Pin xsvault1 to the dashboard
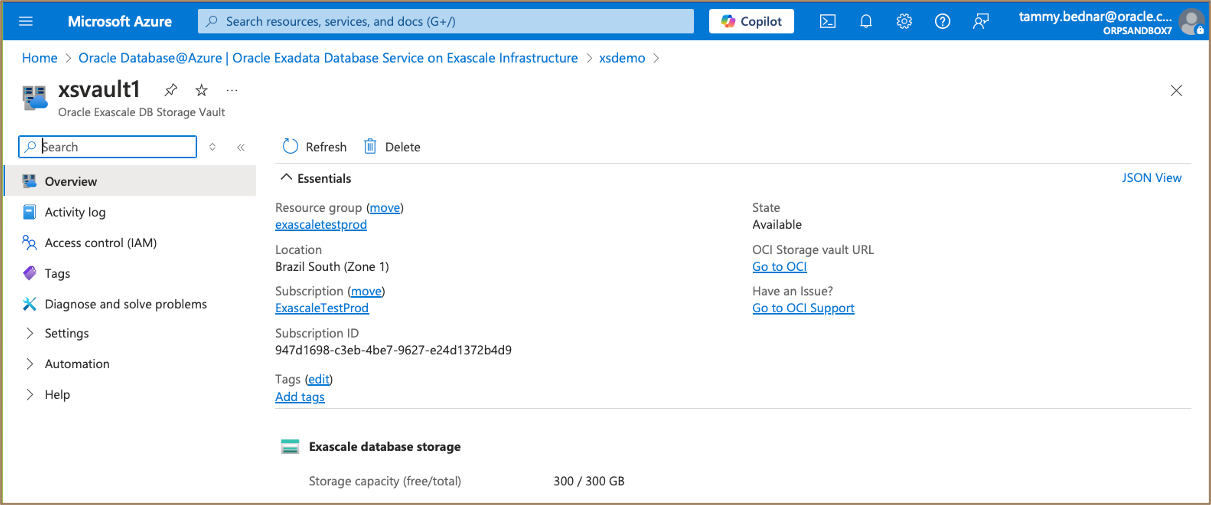The width and height of the screenshot is (1211, 505). click(x=171, y=90)
